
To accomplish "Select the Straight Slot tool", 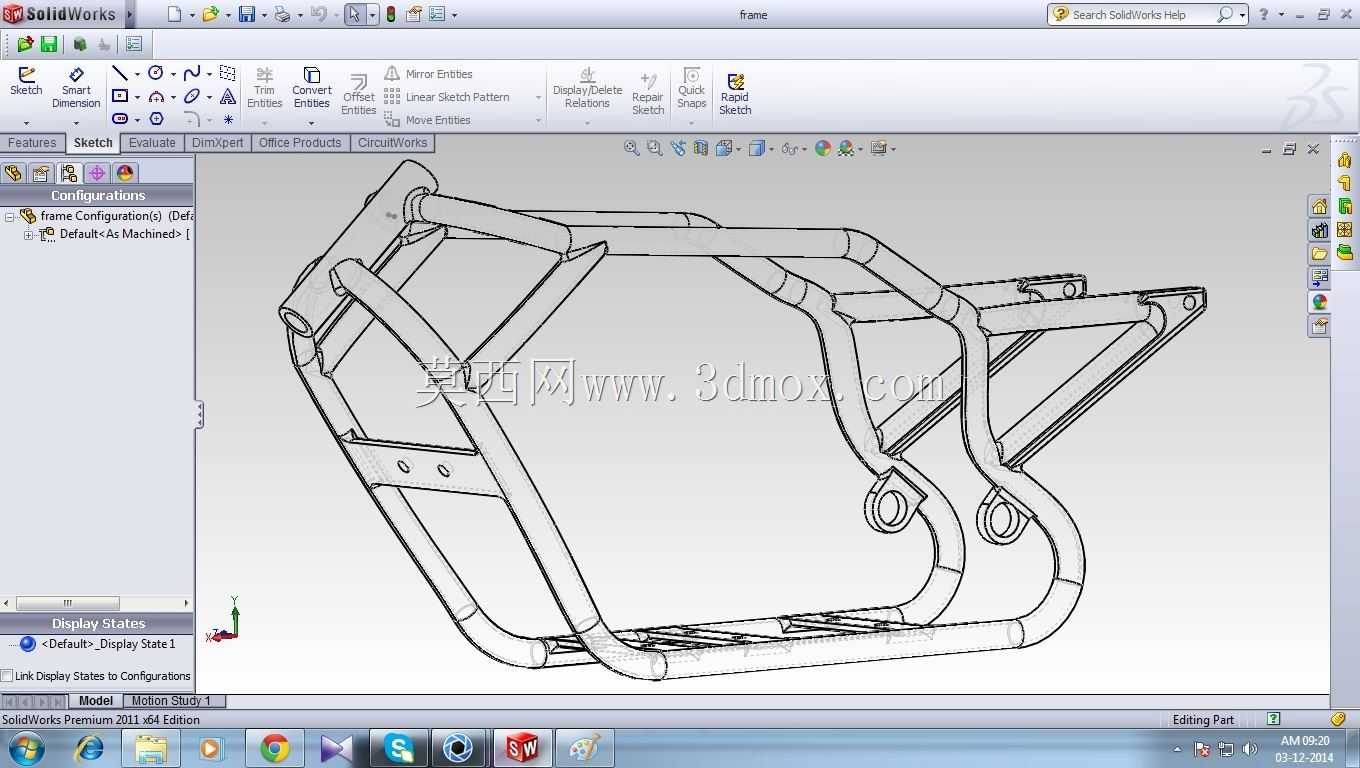I will tap(120, 118).
